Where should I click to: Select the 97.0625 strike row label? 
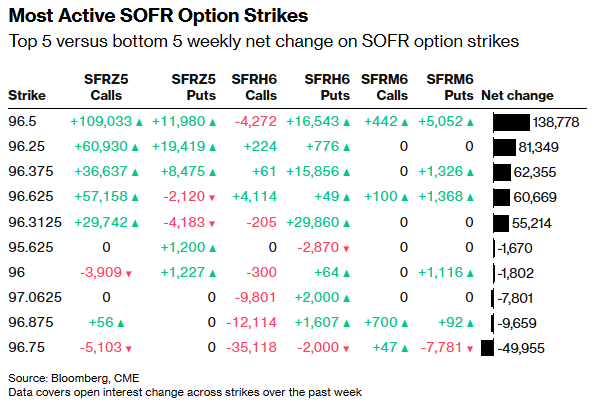(35, 297)
